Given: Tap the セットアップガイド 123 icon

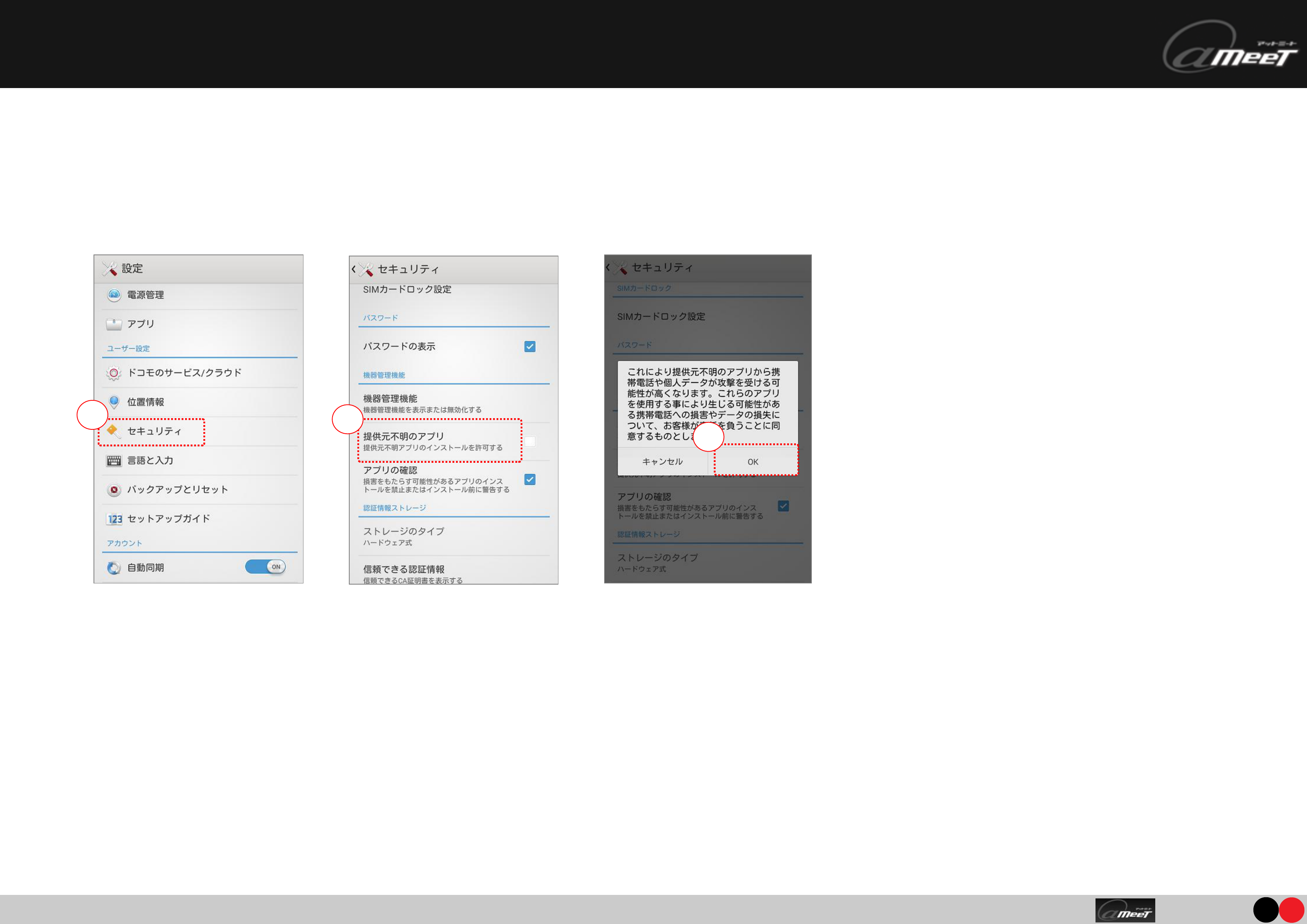Looking at the screenshot, I should (x=114, y=519).
